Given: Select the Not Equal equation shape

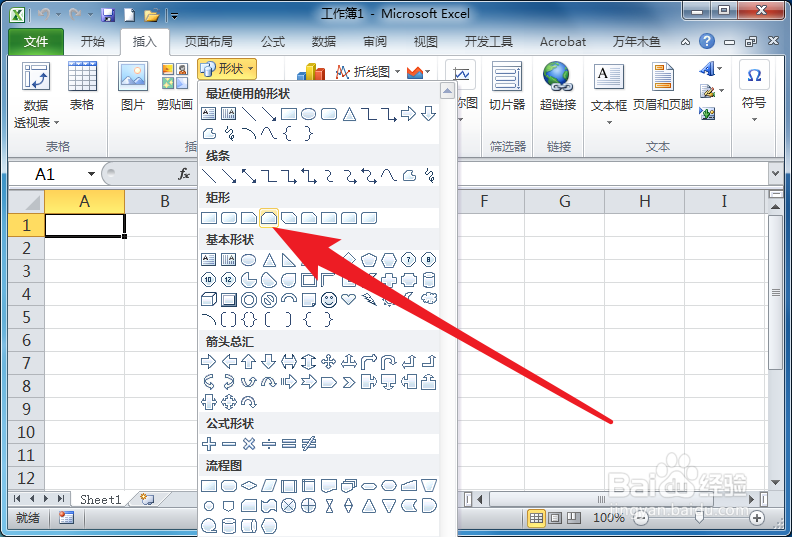Looking at the screenshot, I should 309,444.
